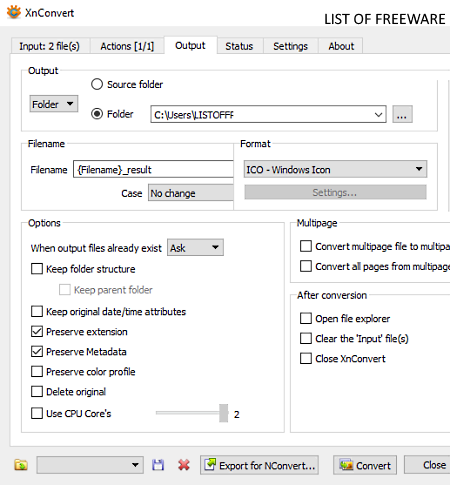The width and height of the screenshot is (450, 485).
Task: Delete preset with the red X icon
Action: (x=184, y=465)
